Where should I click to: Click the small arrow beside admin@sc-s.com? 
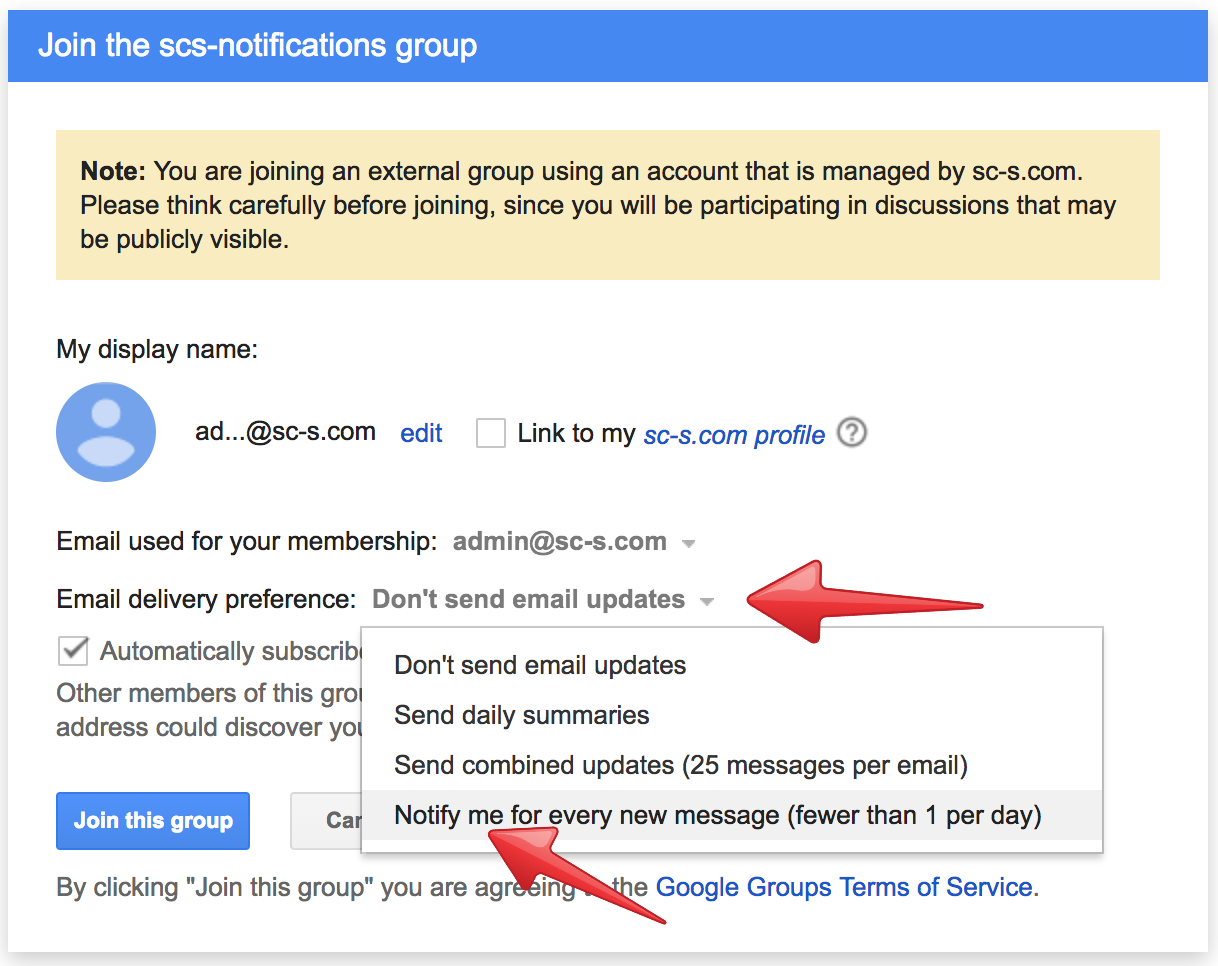tap(688, 544)
